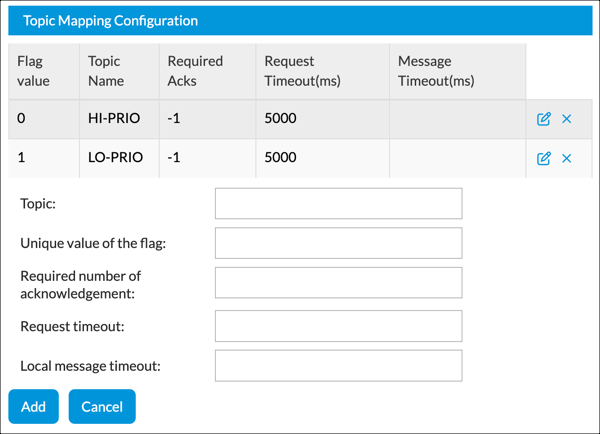Viewport: 600px width, 434px height.
Task: Click the Unique value of the flag: label
Action: pyautogui.click(x=93, y=243)
